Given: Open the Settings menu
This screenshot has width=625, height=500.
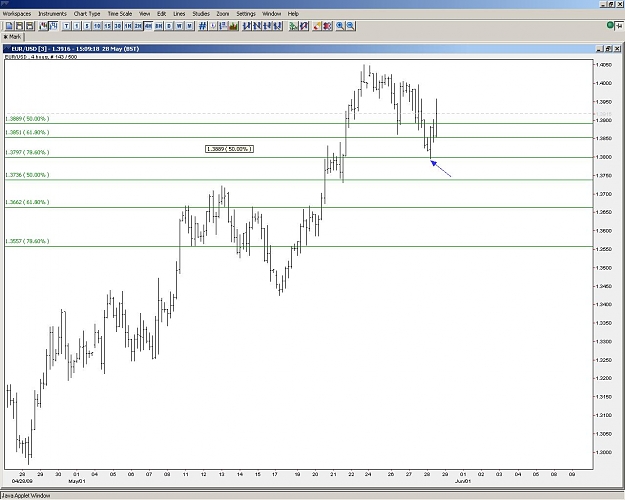Looking at the screenshot, I should tap(246, 14).
